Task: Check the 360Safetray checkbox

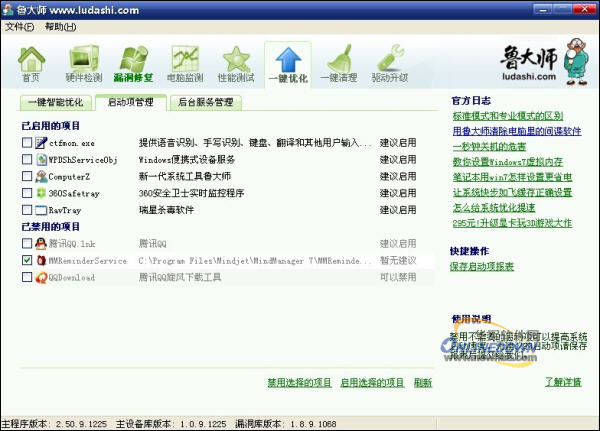Action: coord(27,194)
